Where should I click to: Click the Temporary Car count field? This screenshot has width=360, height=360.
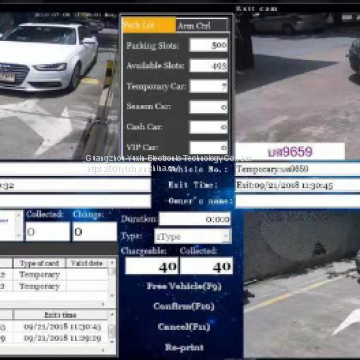click(209, 86)
